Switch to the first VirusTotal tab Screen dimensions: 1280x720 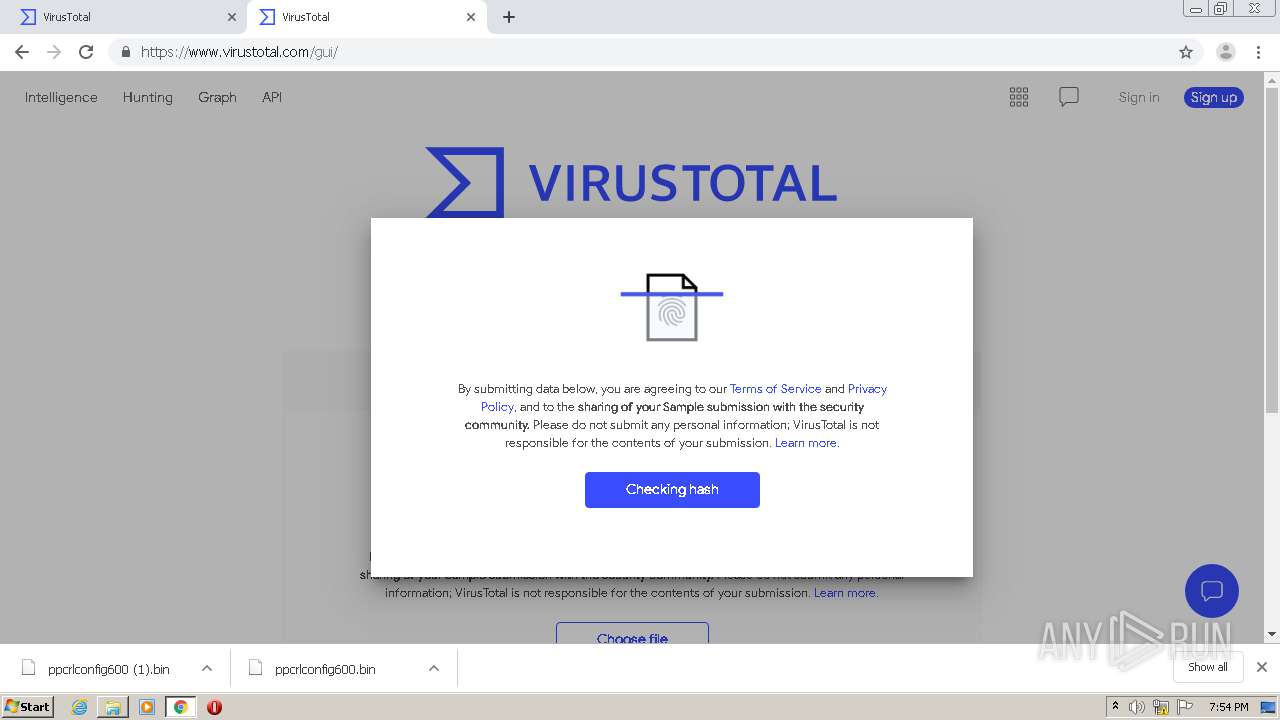[125, 17]
